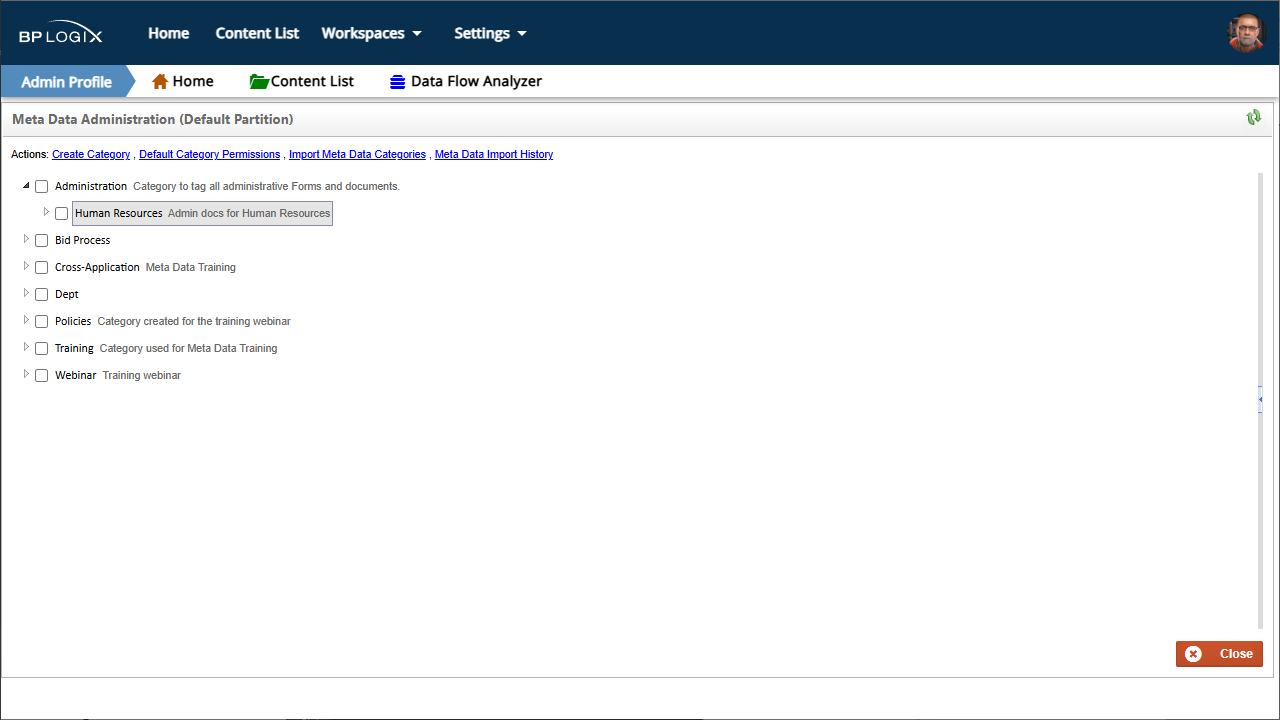Open Default Category Permissions link
Screen dimensions: 1280x720
[209, 154]
